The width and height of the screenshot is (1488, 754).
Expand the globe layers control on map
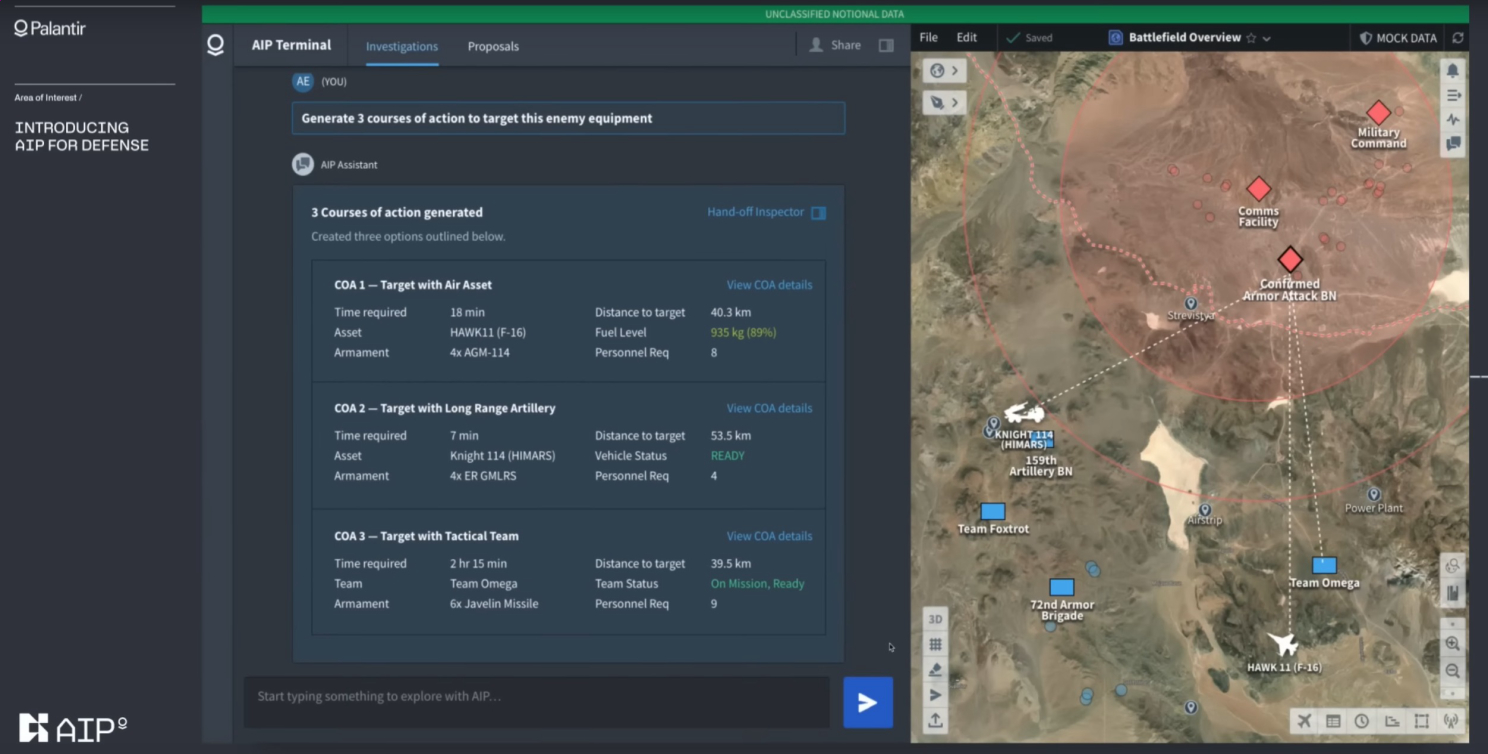pos(944,71)
